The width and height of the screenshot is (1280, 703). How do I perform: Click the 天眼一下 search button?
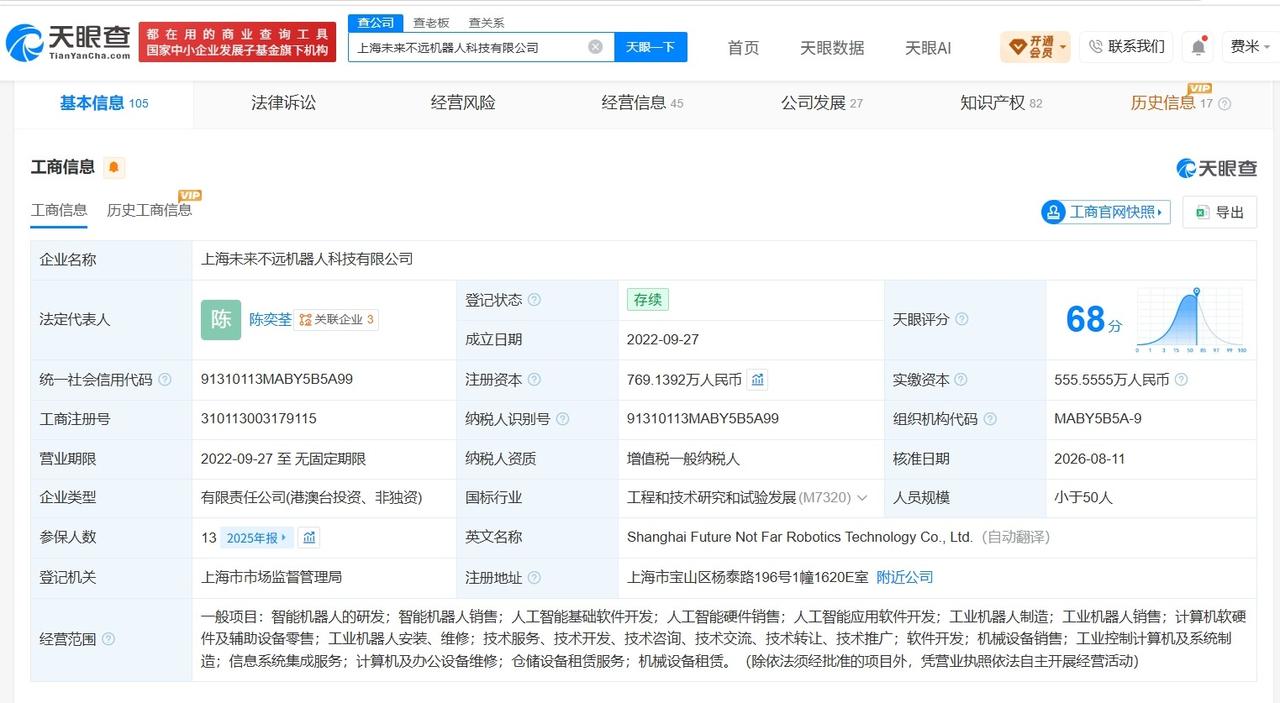[x=651, y=47]
